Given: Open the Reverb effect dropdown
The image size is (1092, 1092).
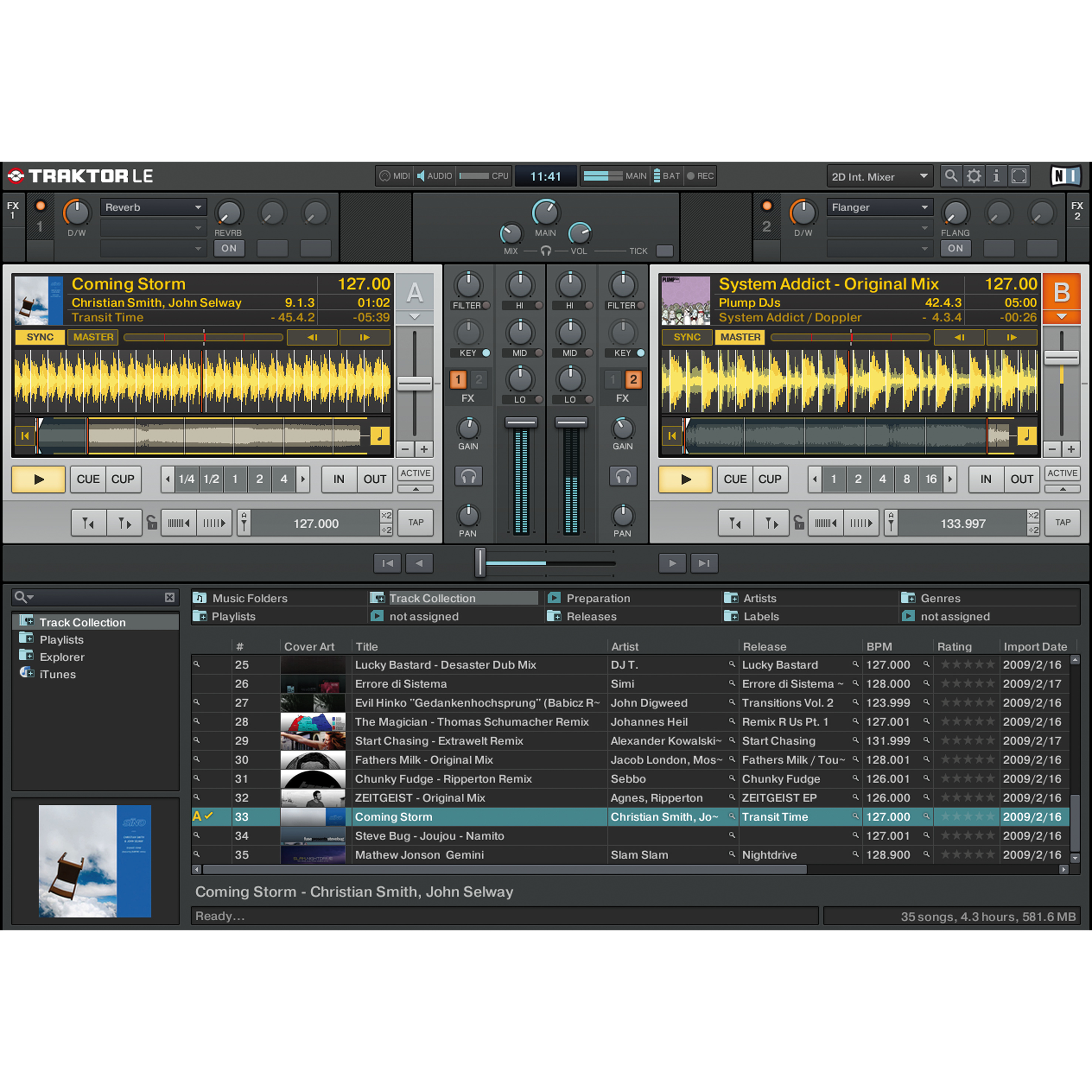Looking at the screenshot, I should [153, 207].
